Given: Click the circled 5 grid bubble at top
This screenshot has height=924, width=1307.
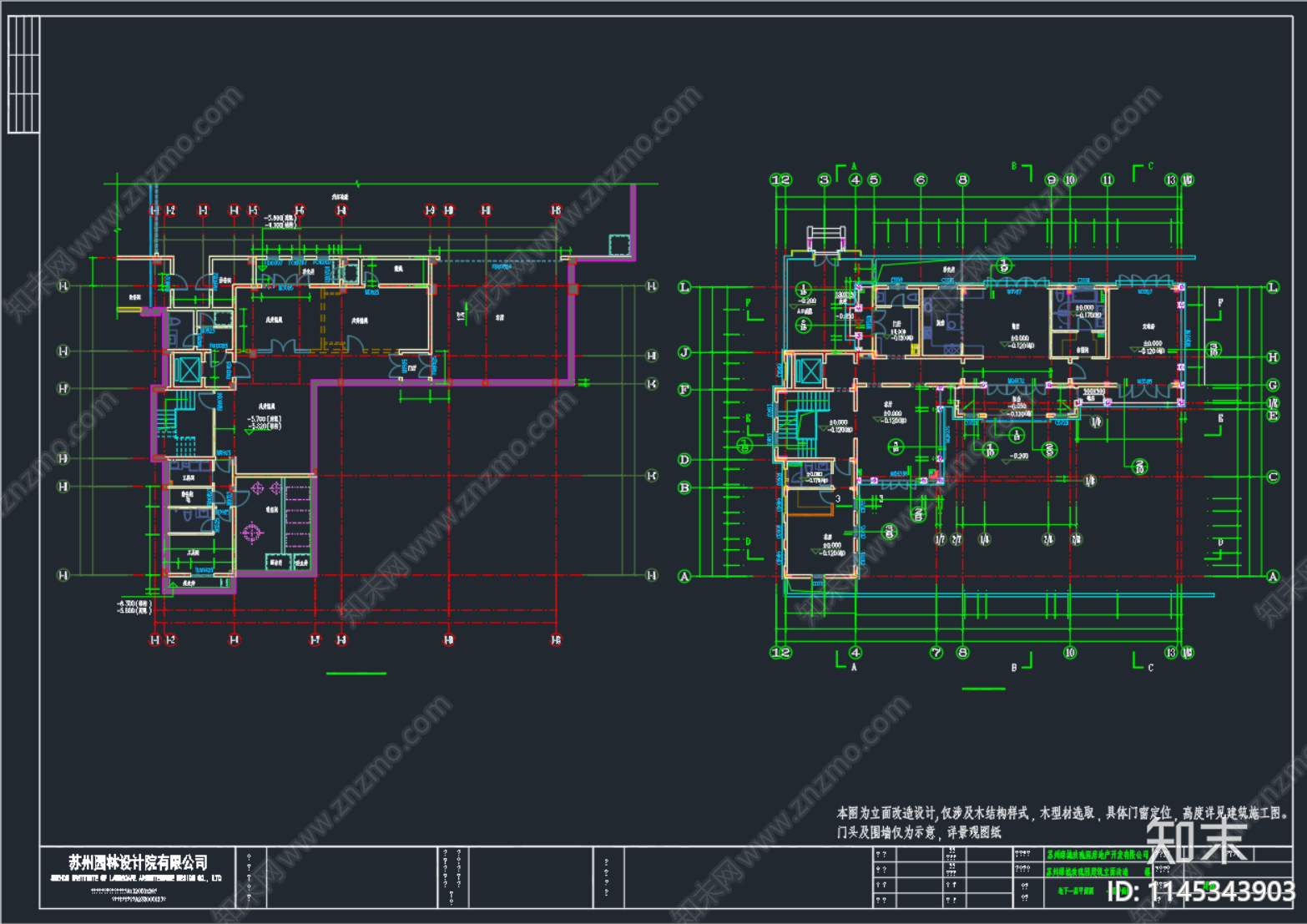Looking at the screenshot, I should [x=874, y=179].
